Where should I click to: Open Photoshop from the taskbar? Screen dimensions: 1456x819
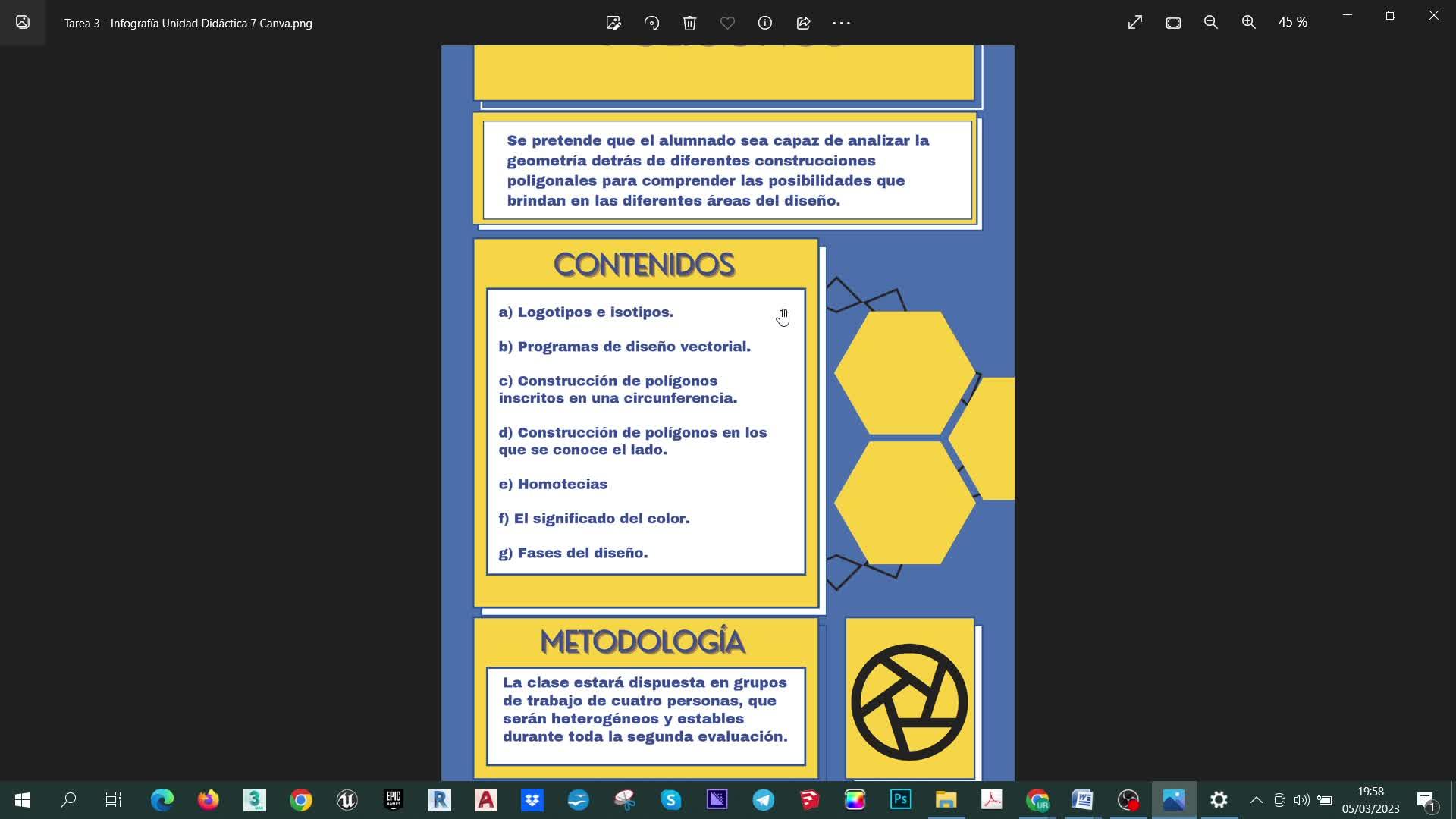pyautogui.click(x=900, y=800)
